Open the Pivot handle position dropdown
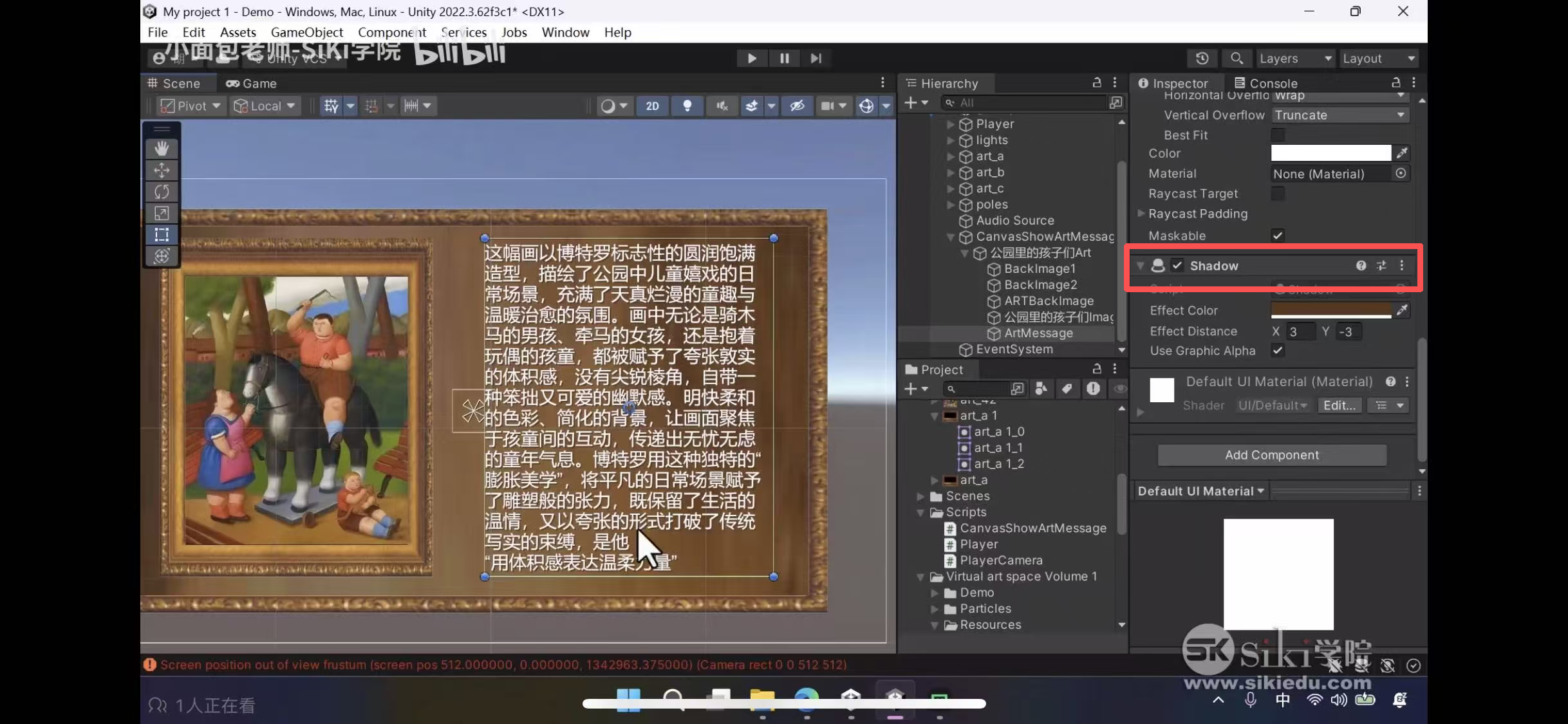The image size is (1568, 724). [191, 106]
